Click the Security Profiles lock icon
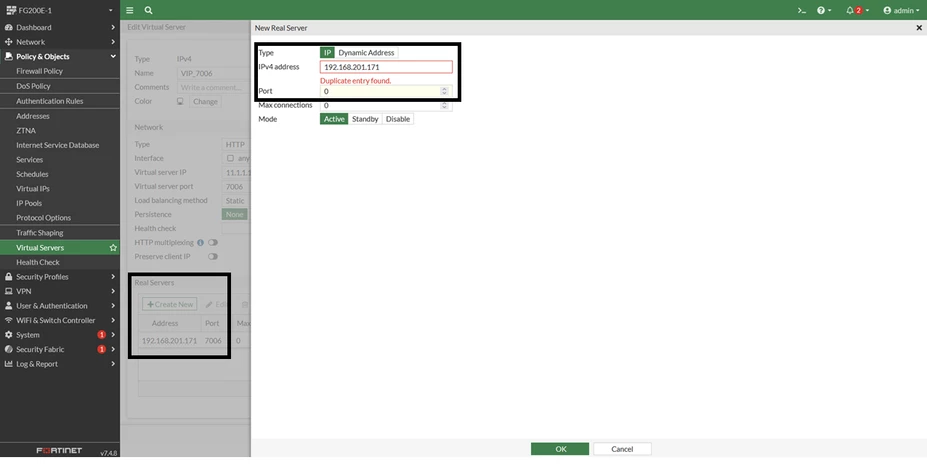Viewport: 927px width, 471px height. [8, 277]
